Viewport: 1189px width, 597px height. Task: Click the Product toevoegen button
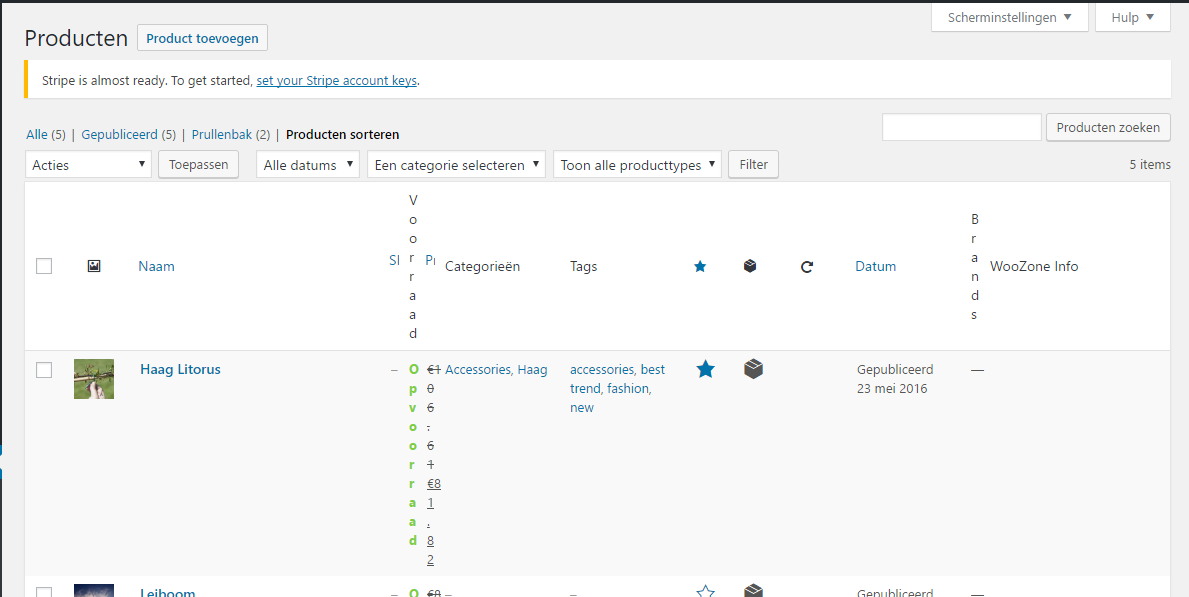tap(202, 39)
